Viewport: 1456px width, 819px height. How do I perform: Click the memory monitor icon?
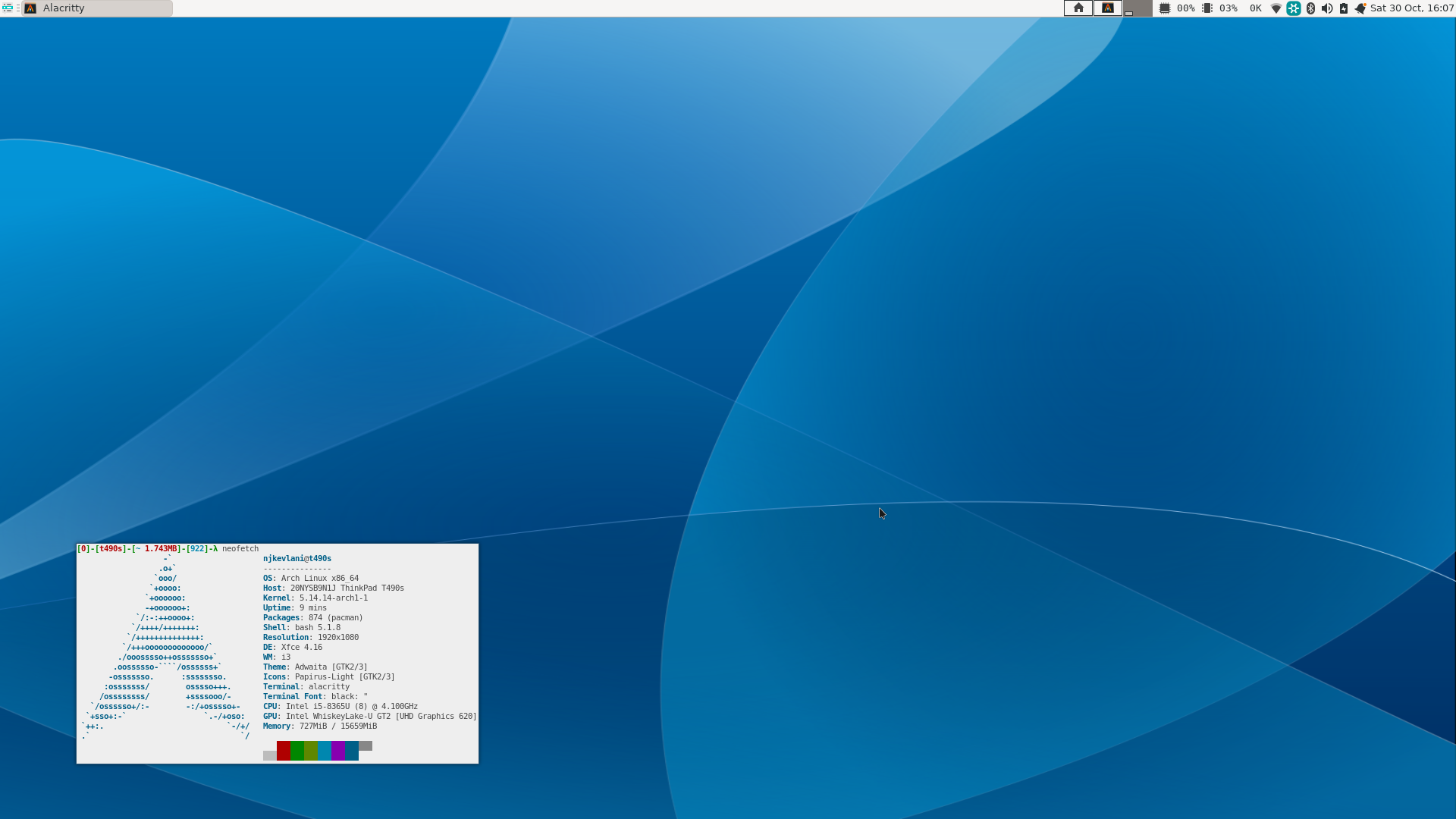click(x=1207, y=8)
